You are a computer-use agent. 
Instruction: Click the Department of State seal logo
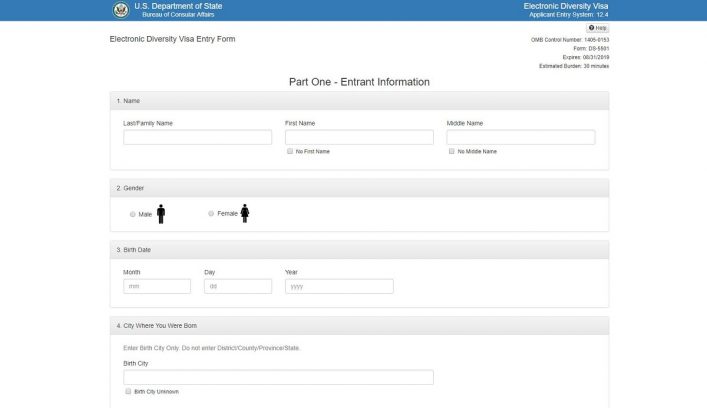(x=121, y=10)
